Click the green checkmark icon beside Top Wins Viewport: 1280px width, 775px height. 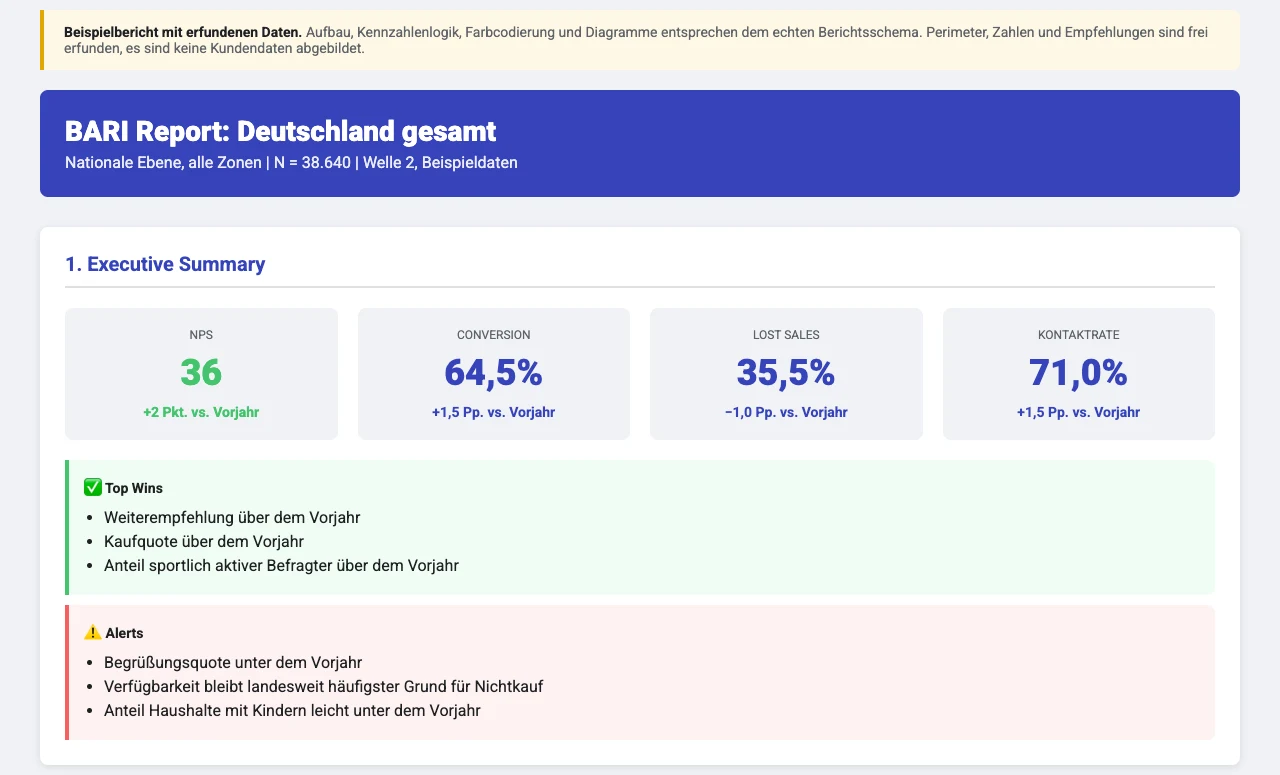click(92, 487)
